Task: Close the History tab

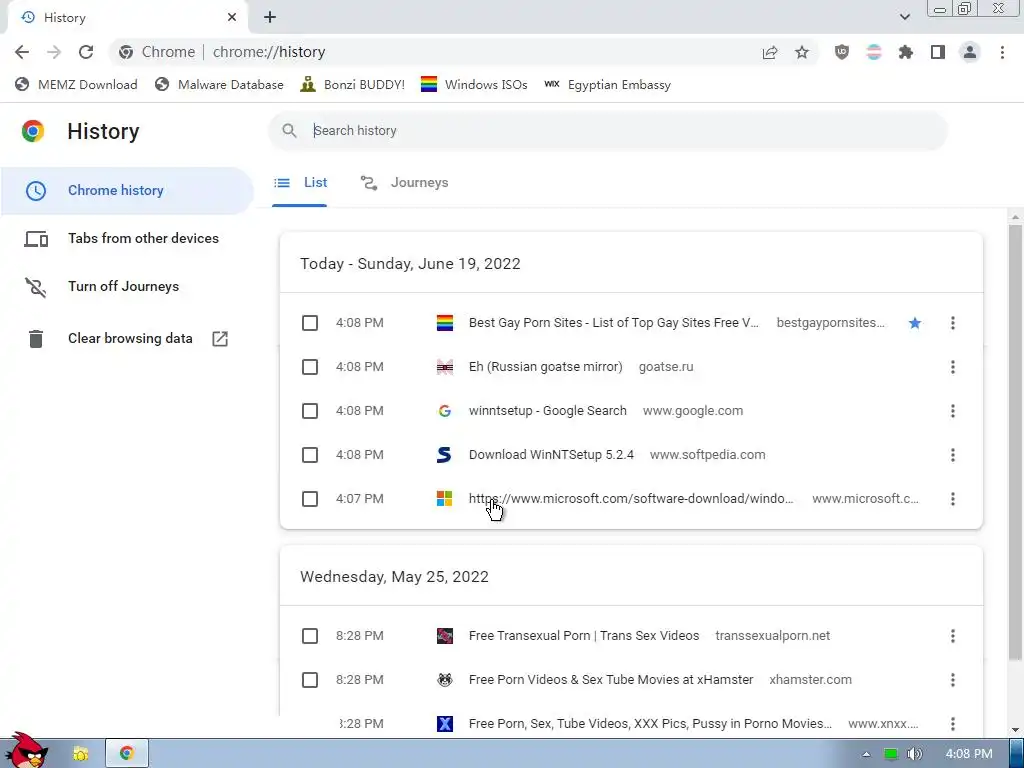Action: 232,18
